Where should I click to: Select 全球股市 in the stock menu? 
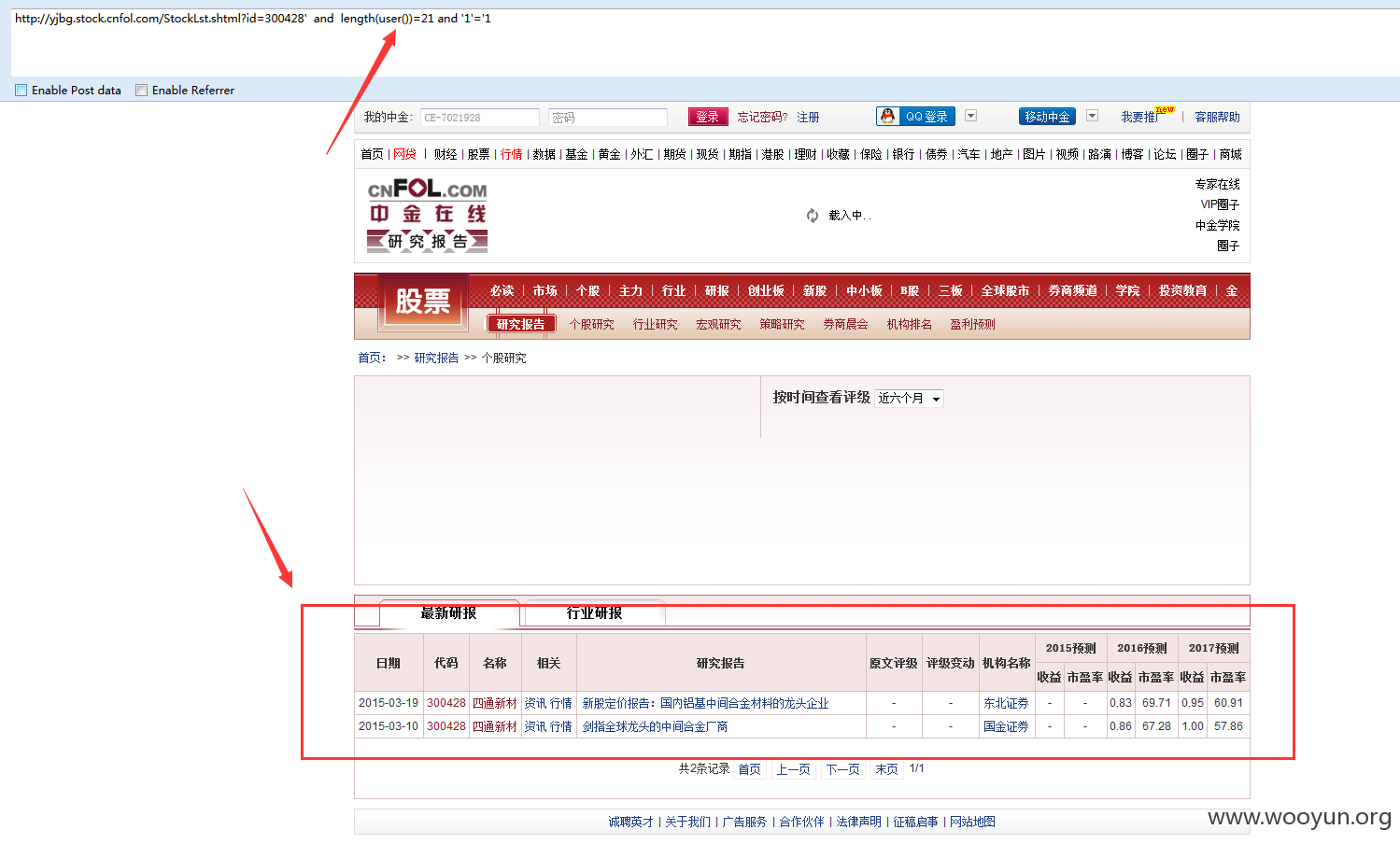(1005, 291)
